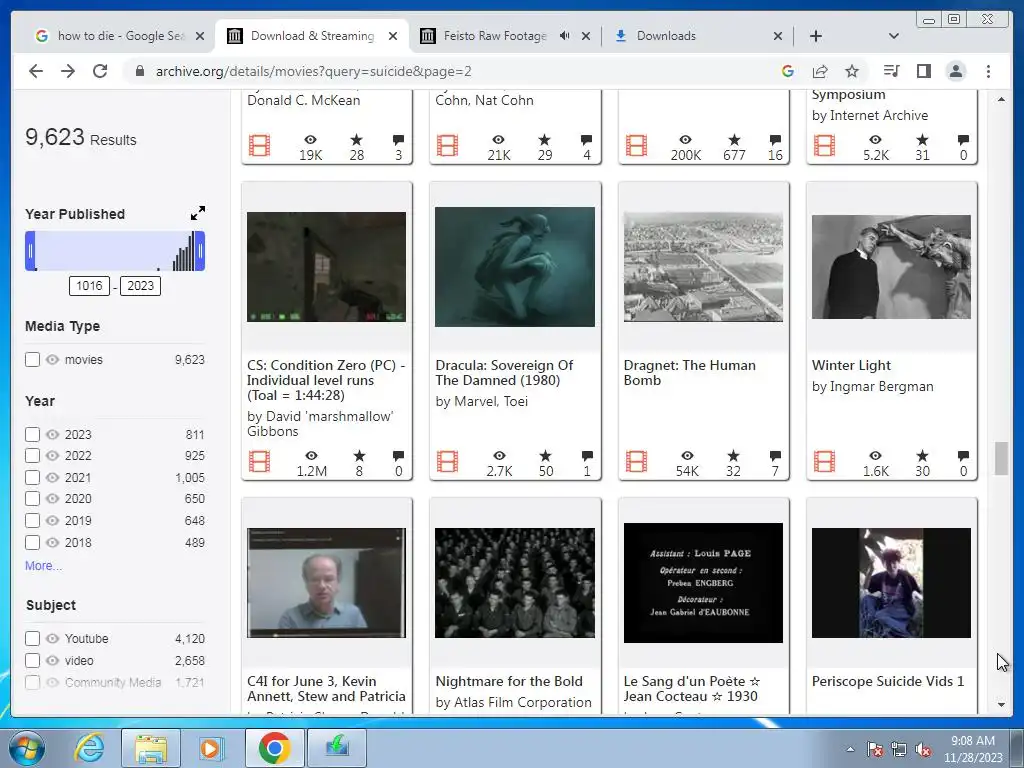
Task: Open Dracula: Sovereign Of The Damned title
Action: [504, 373]
